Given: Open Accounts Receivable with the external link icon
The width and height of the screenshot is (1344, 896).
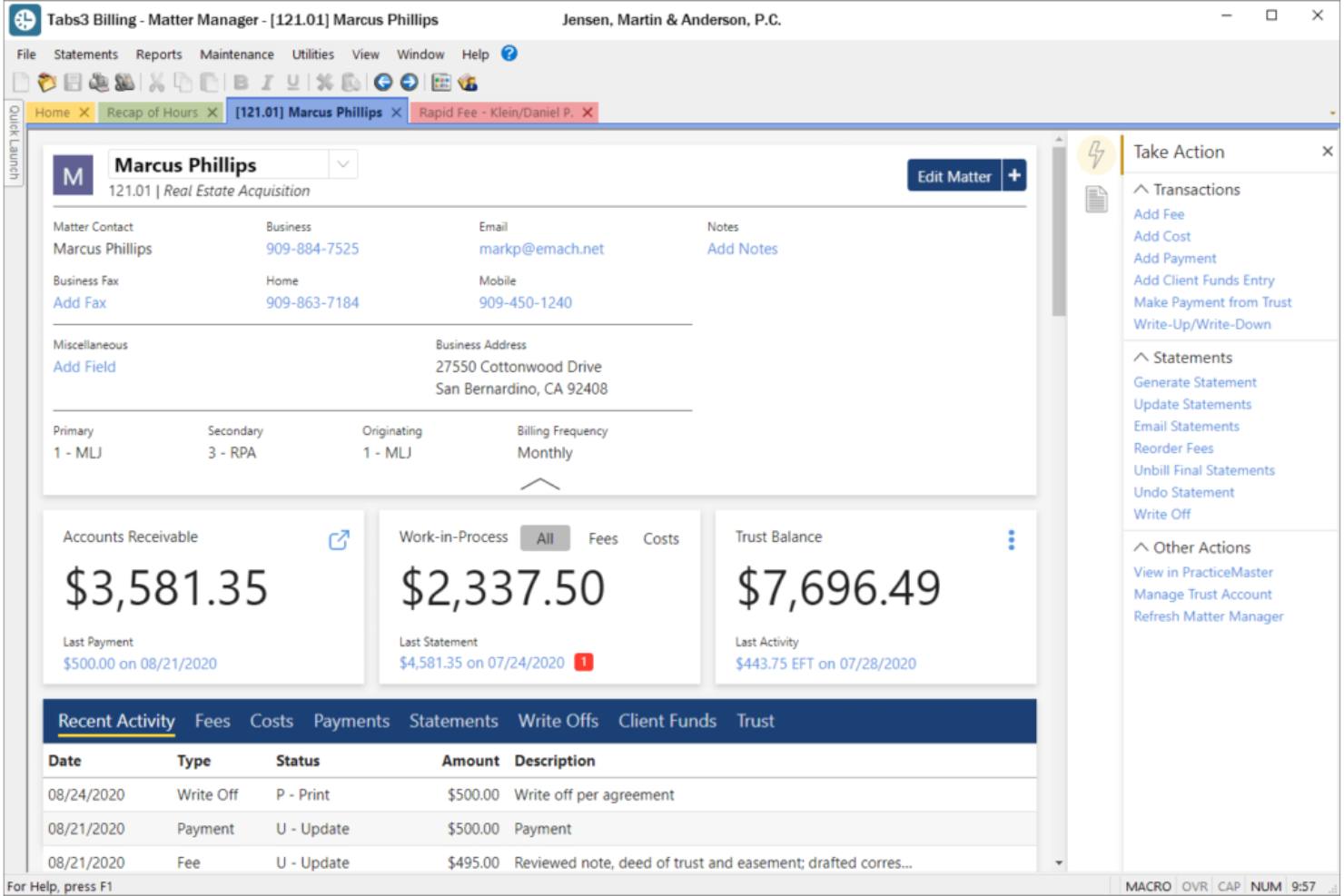Looking at the screenshot, I should pos(338,539).
